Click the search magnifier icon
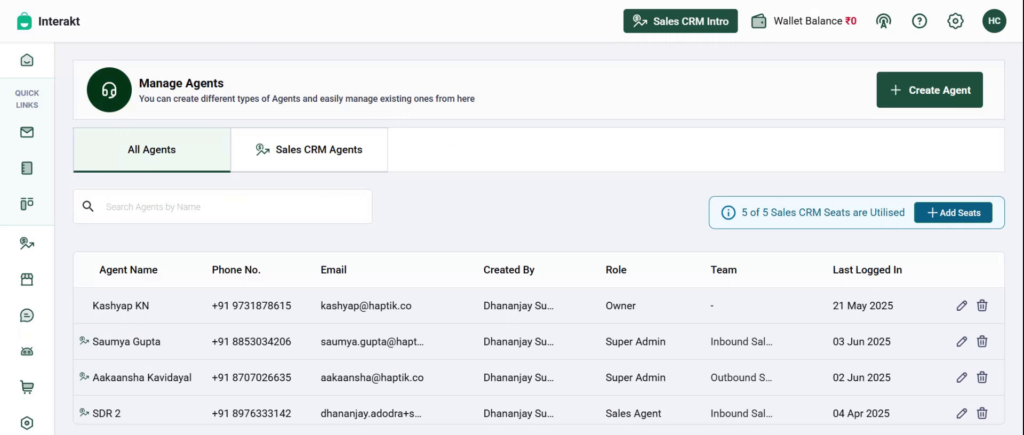The height and width of the screenshot is (435, 1024). click(x=88, y=206)
